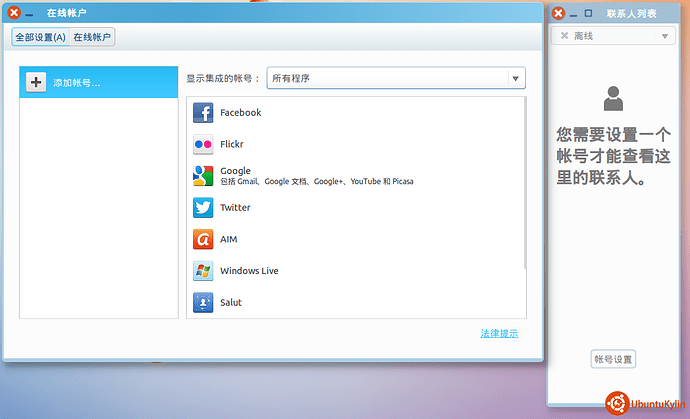Click the 在线帐户 breadcrumb button
This screenshot has width=690, height=419.
coord(92,37)
